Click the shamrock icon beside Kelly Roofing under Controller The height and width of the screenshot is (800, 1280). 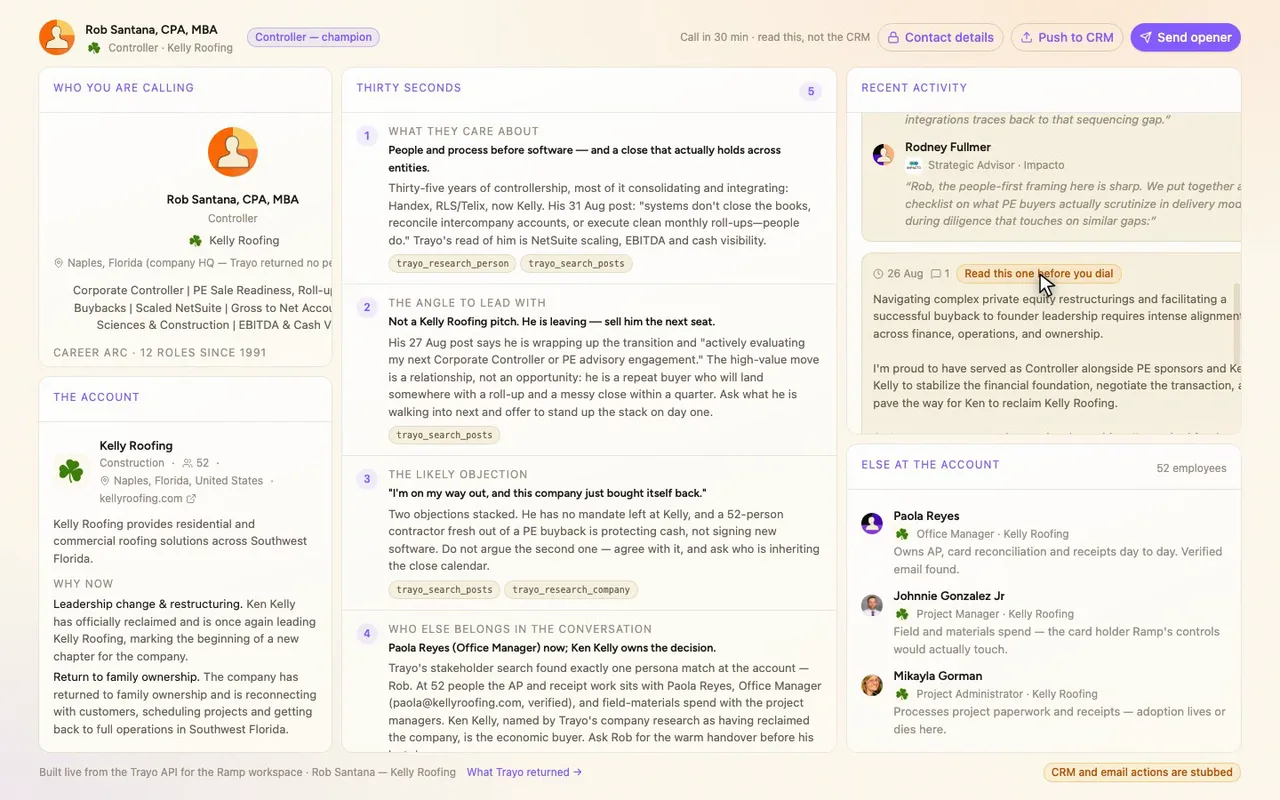195,241
